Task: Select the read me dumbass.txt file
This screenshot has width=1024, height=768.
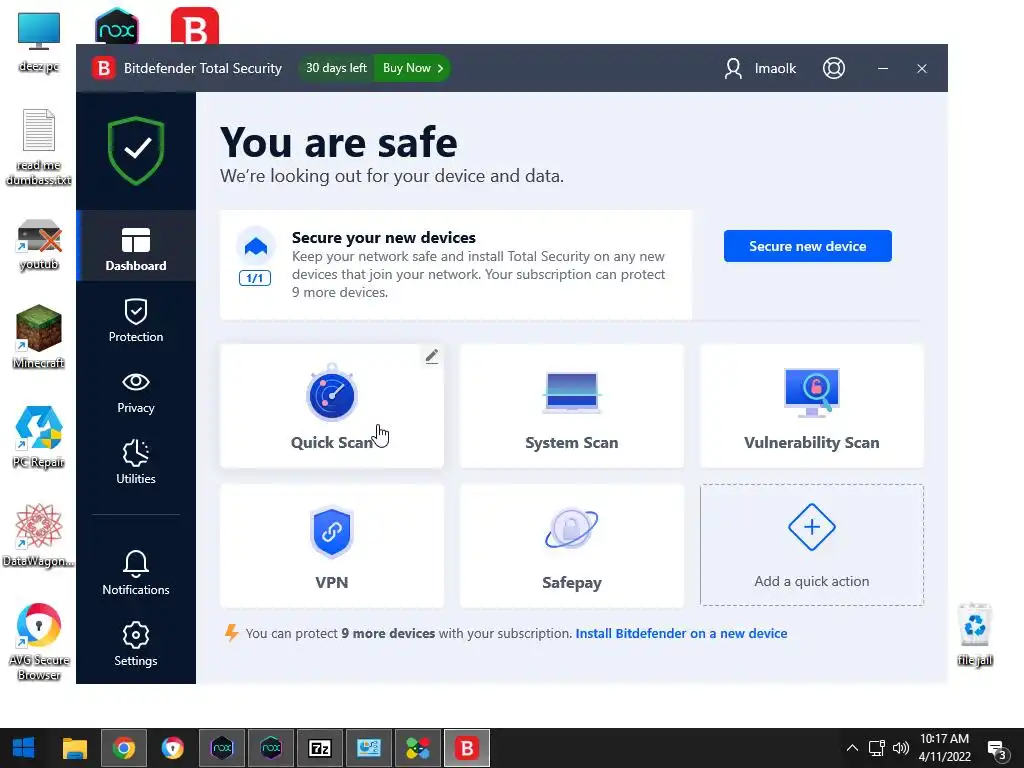Action: point(39,147)
